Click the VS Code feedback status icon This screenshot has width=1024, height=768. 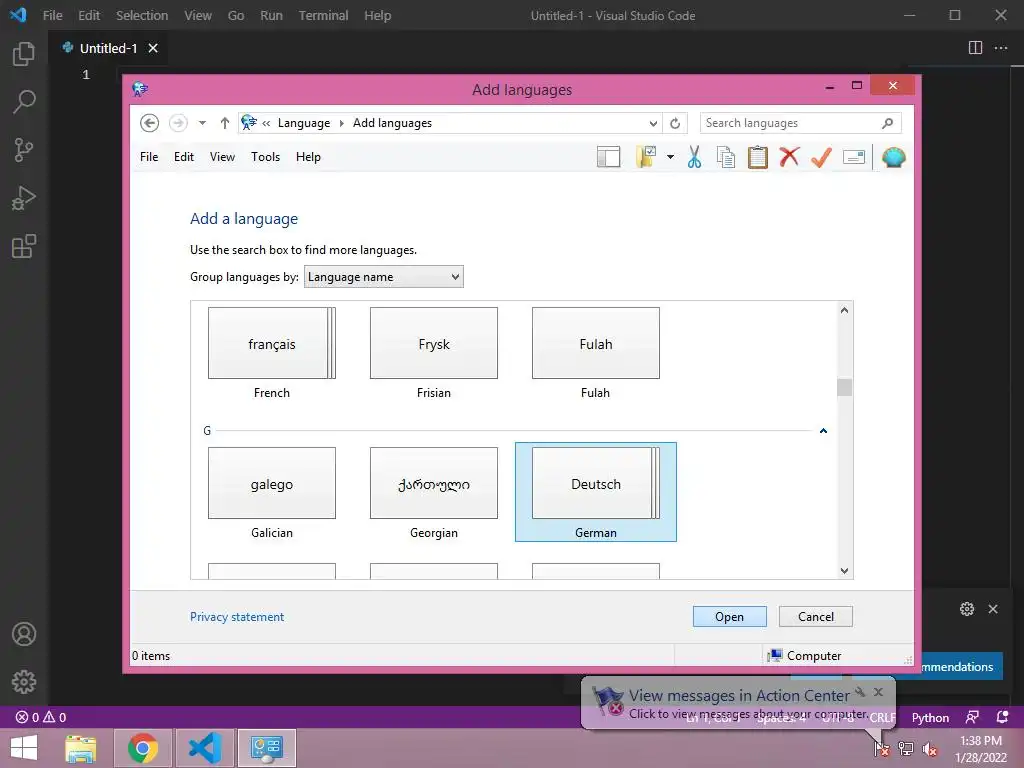coord(972,717)
